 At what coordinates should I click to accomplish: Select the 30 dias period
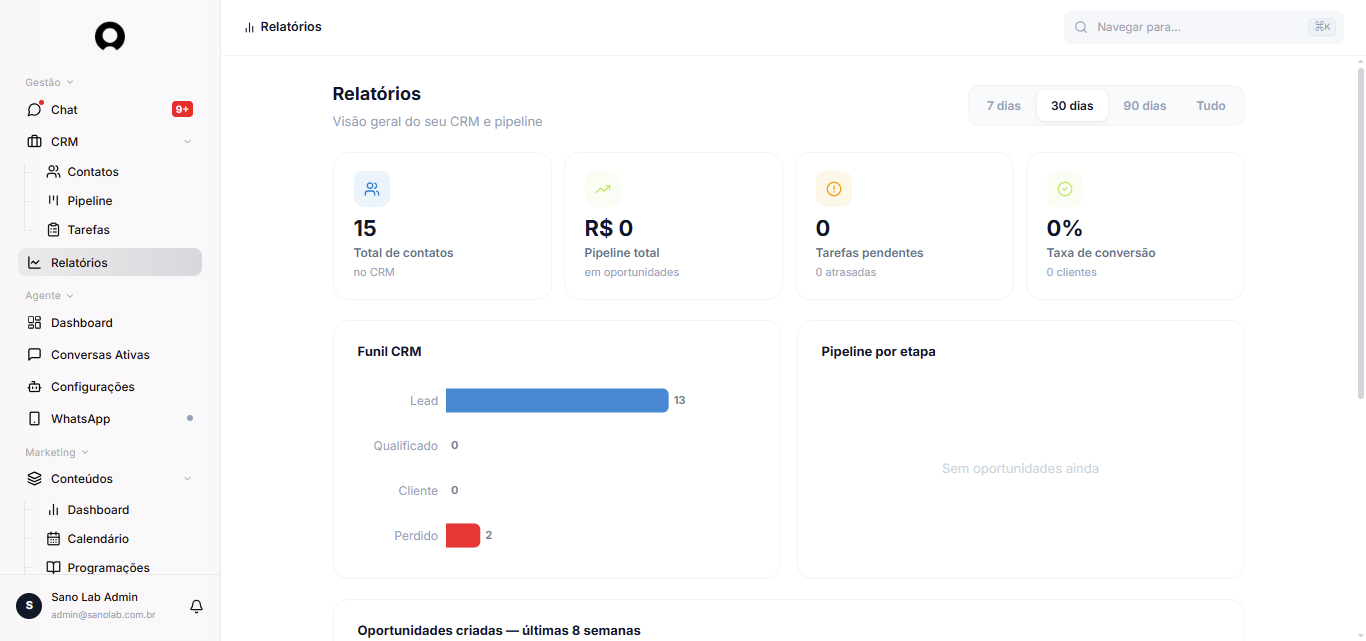[1072, 105]
